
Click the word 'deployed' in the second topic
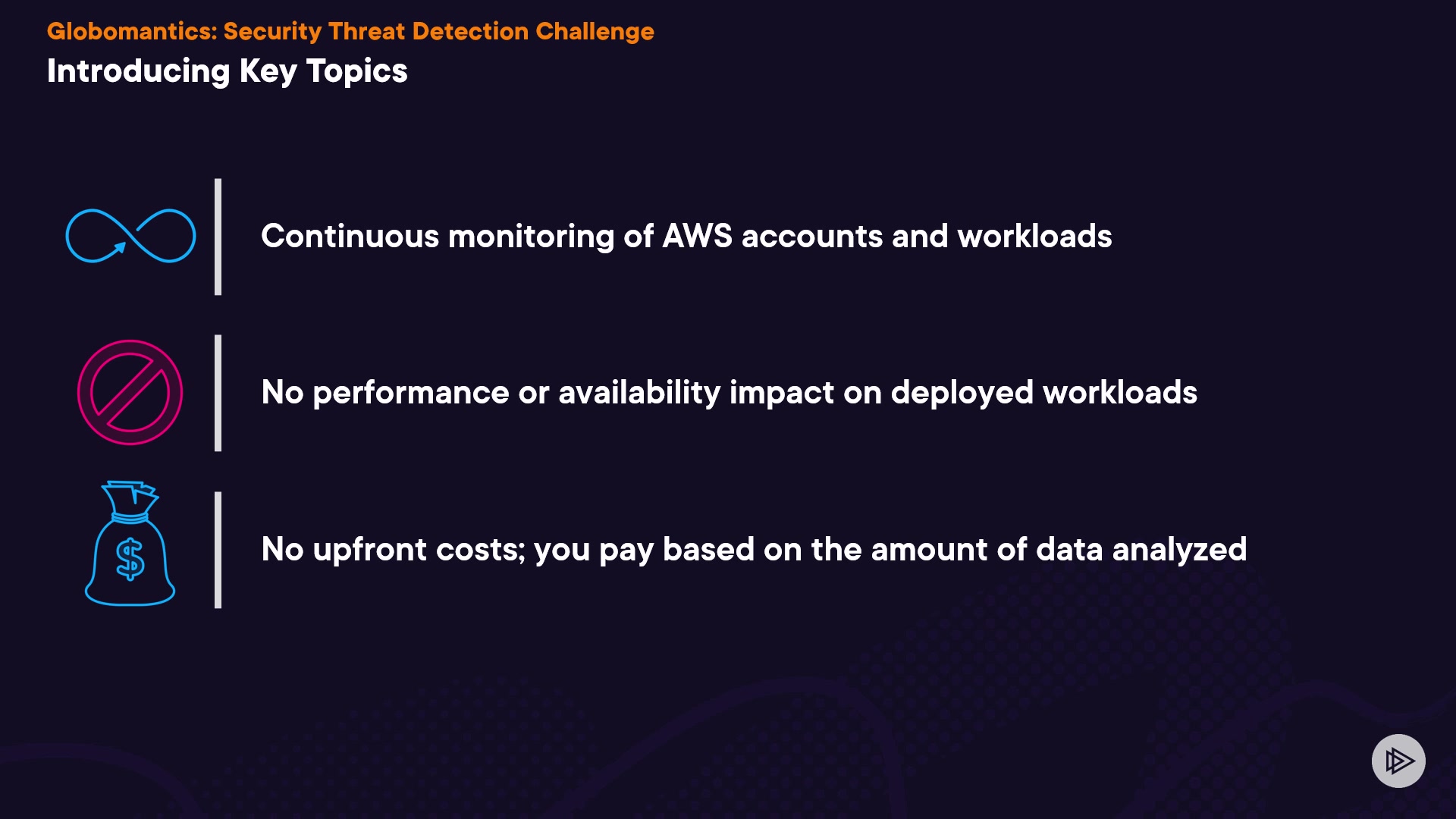click(x=962, y=393)
